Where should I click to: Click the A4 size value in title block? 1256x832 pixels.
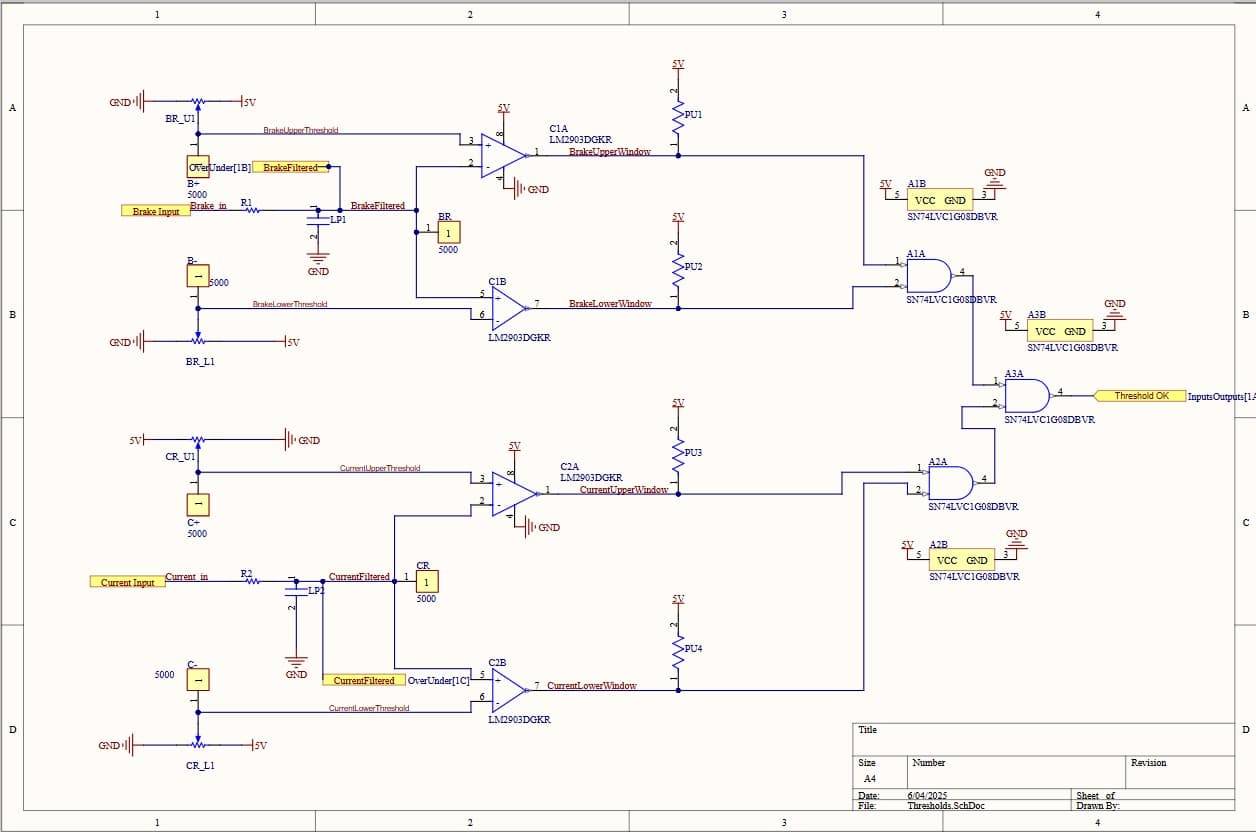pos(870,778)
